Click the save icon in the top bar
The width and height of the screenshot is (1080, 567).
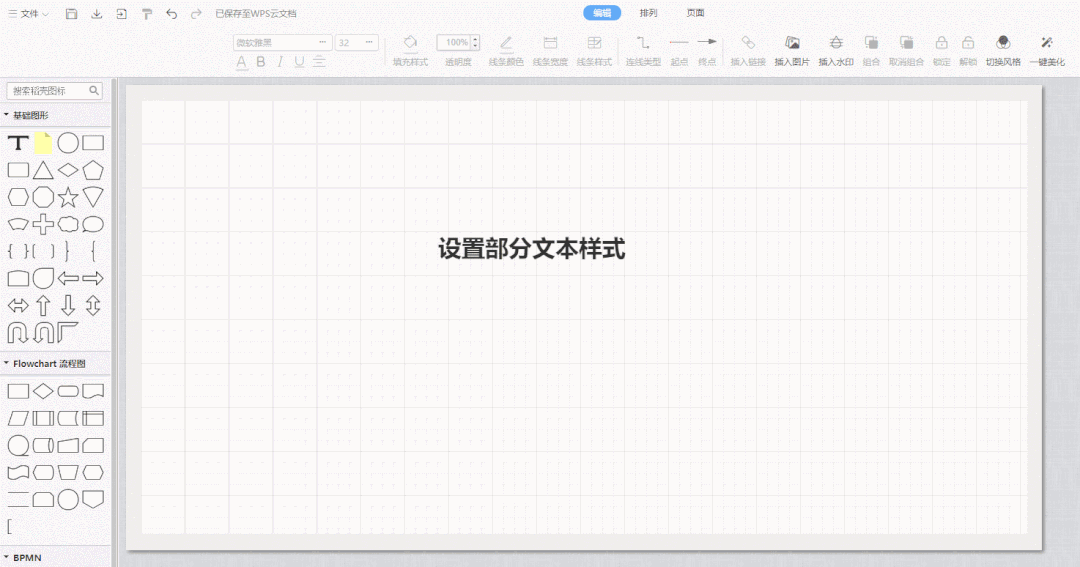(x=71, y=14)
